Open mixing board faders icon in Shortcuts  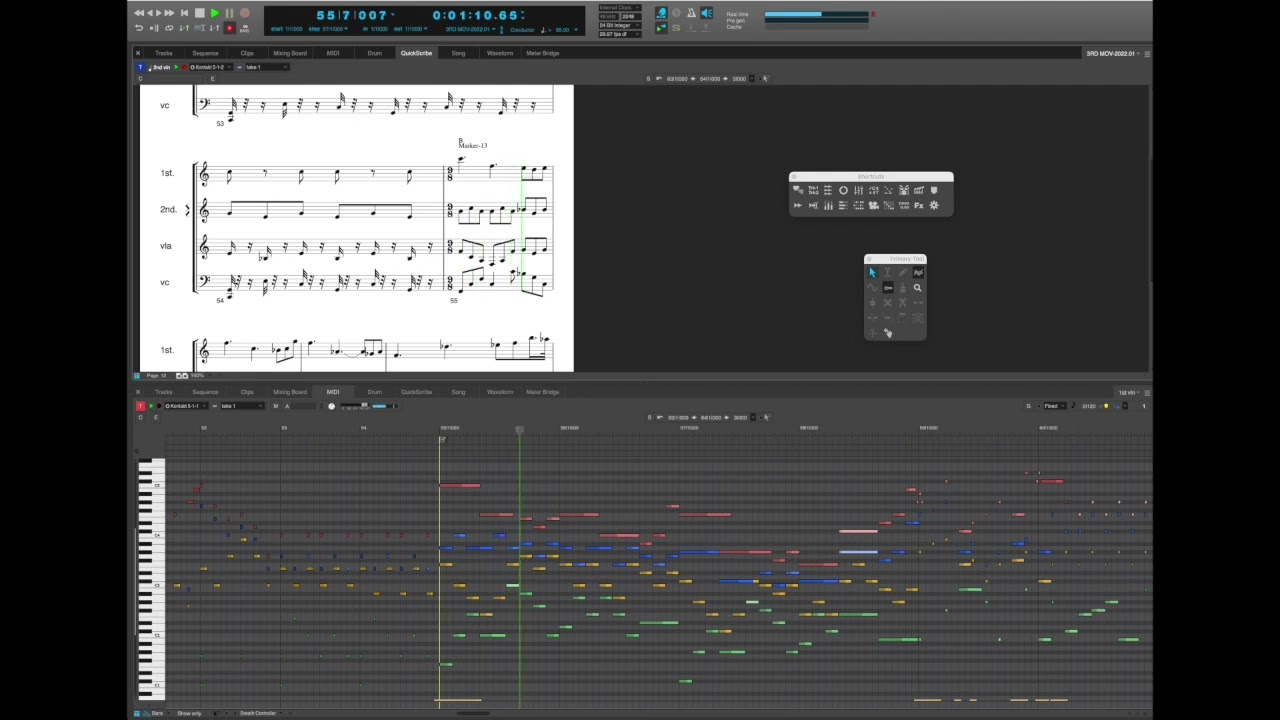tap(858, 190)
